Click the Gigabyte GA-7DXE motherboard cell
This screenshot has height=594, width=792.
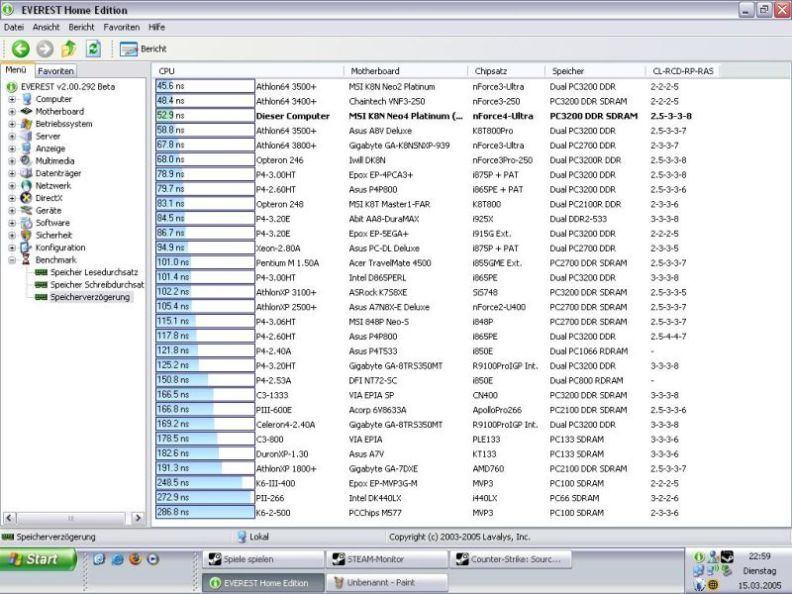[x=383, y=469]
